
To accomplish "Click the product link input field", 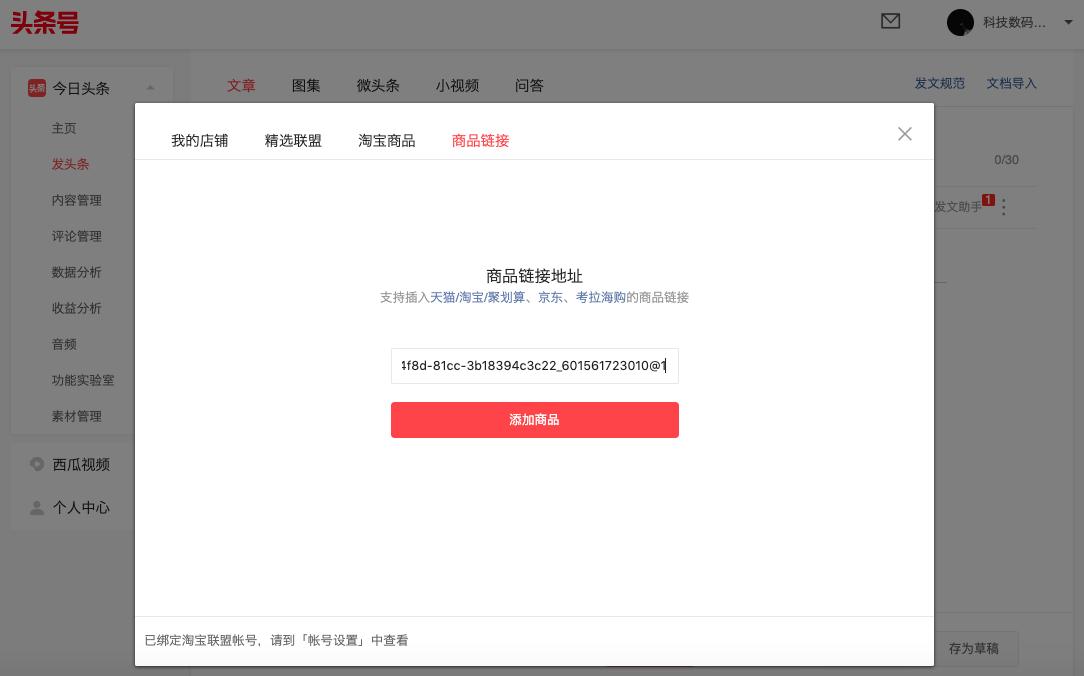I will point(535,366).
